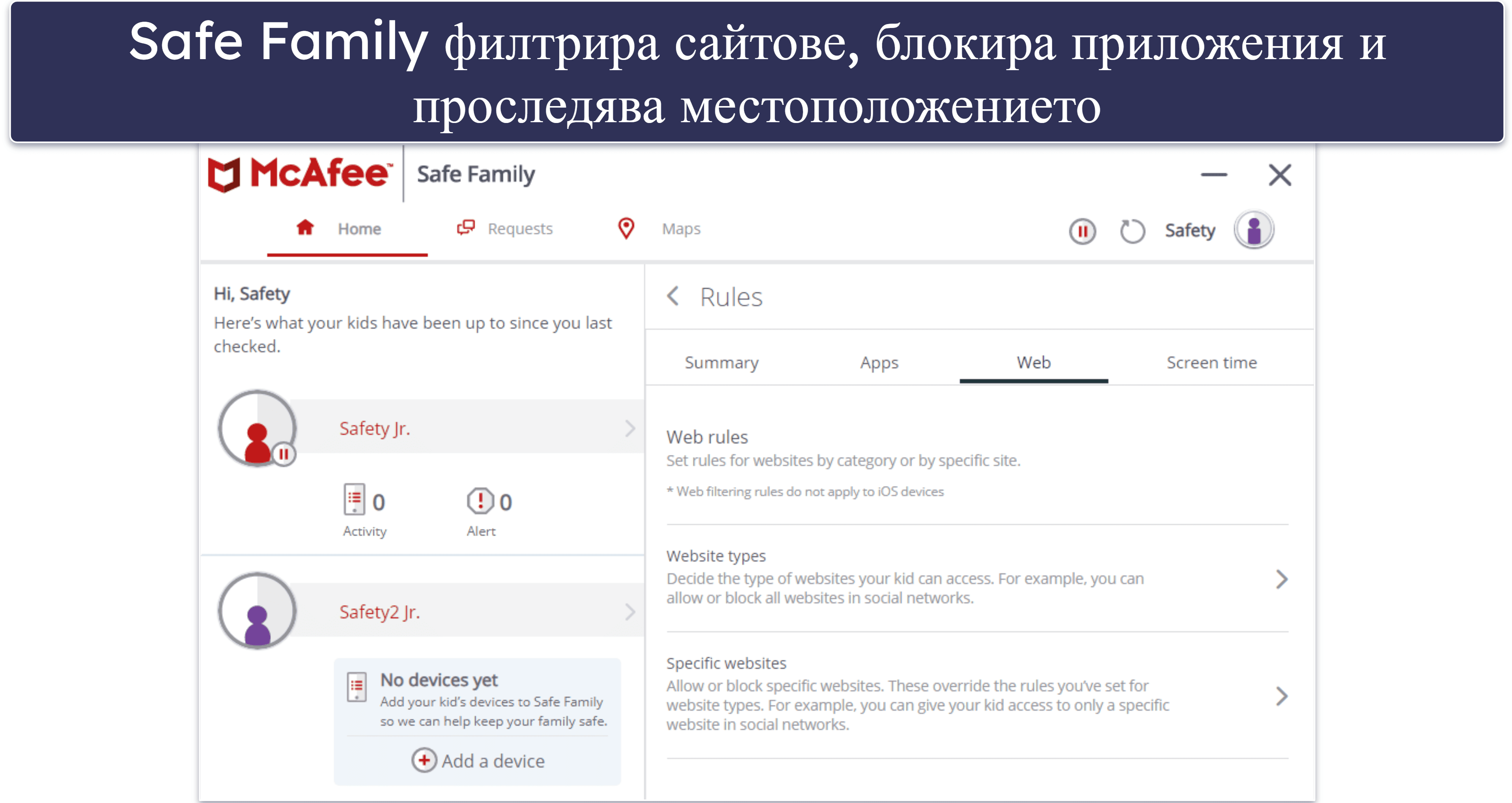Expand Safety2 Jr. profile chevron

[630, 612]
